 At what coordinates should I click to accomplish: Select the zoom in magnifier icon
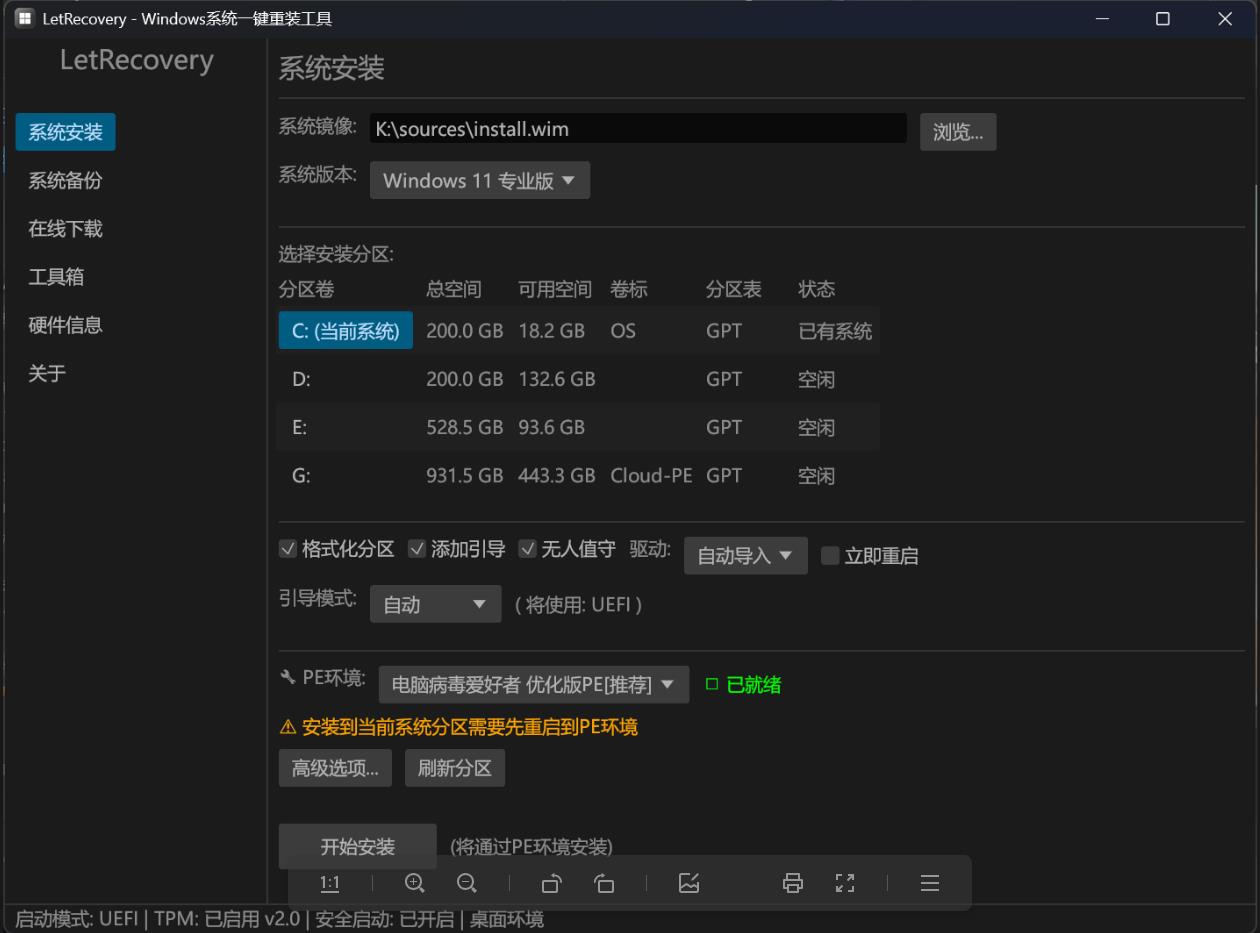(x=414, y=883)
